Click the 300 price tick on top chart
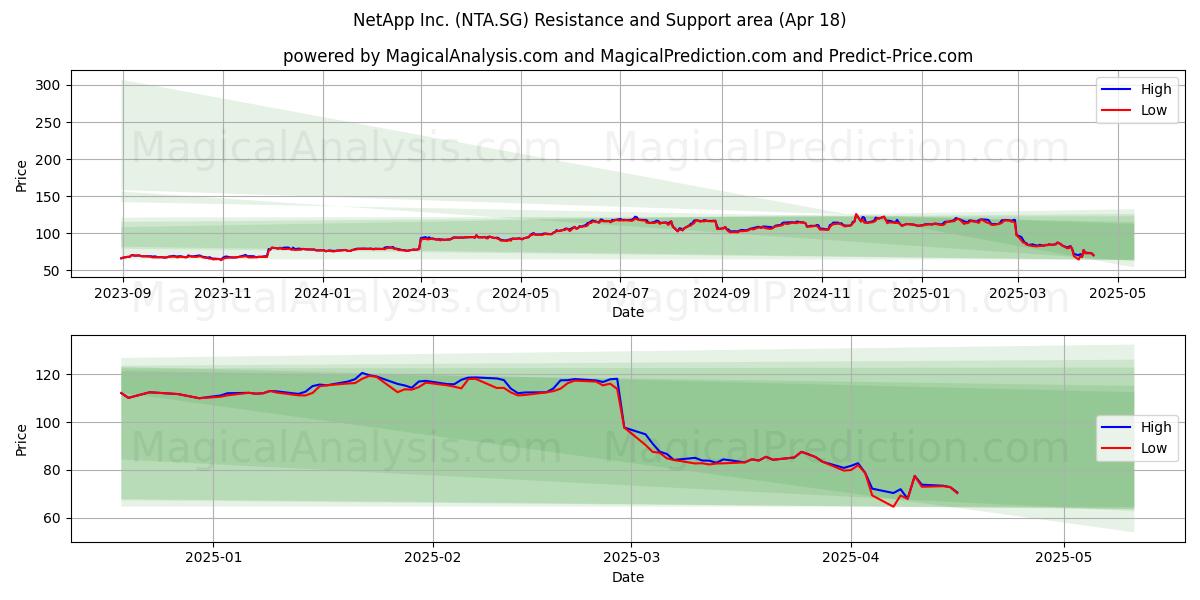 coord(50,86)
